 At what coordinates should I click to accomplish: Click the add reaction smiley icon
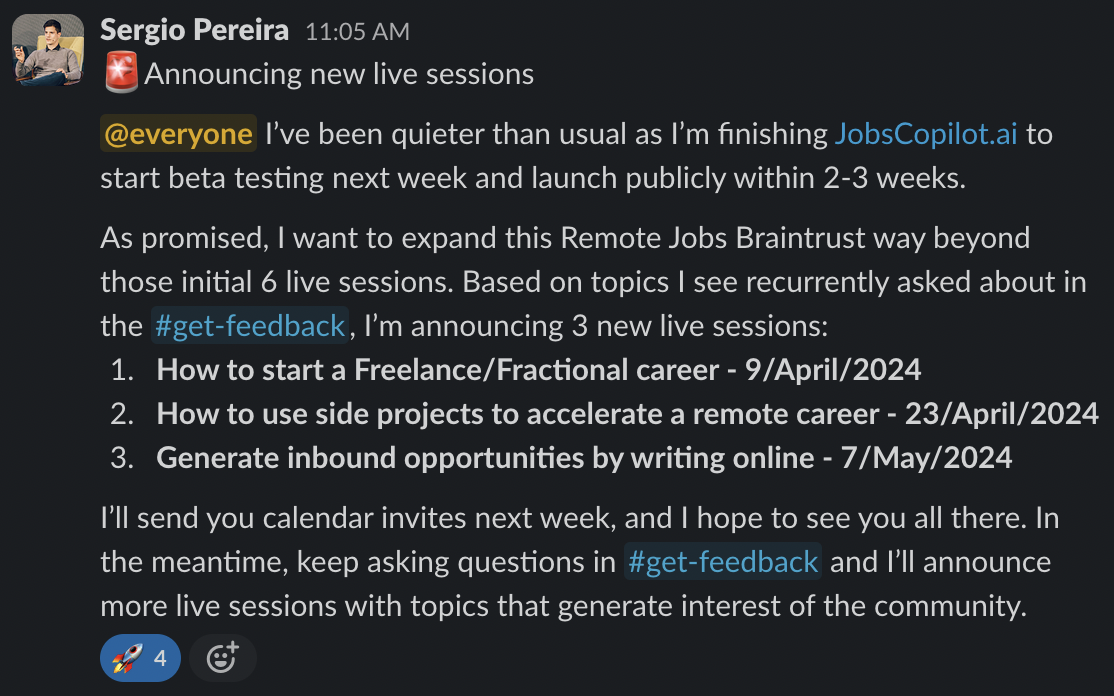(x=222, y=658)
